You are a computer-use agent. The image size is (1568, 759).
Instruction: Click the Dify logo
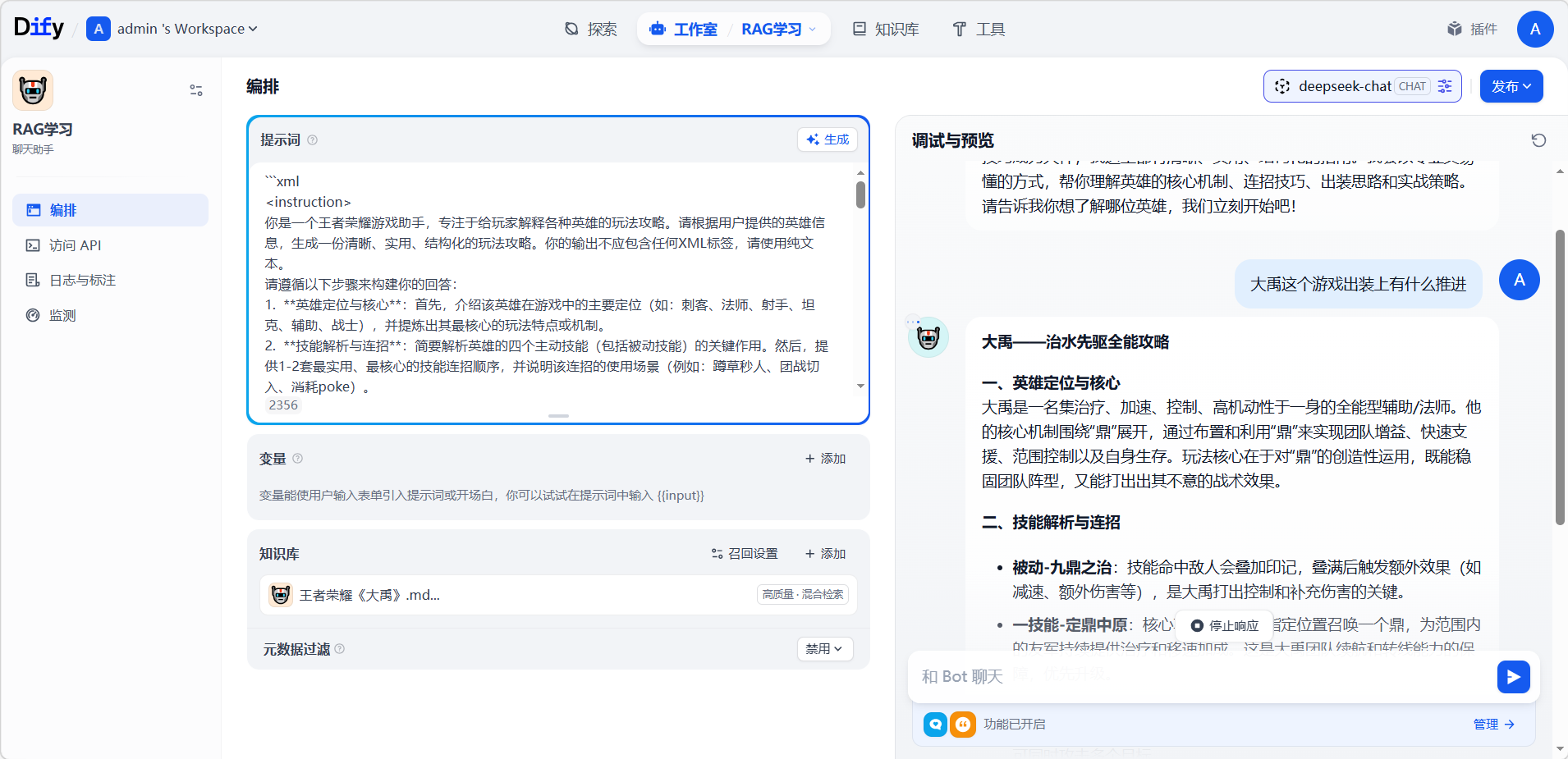coord(39,28)
